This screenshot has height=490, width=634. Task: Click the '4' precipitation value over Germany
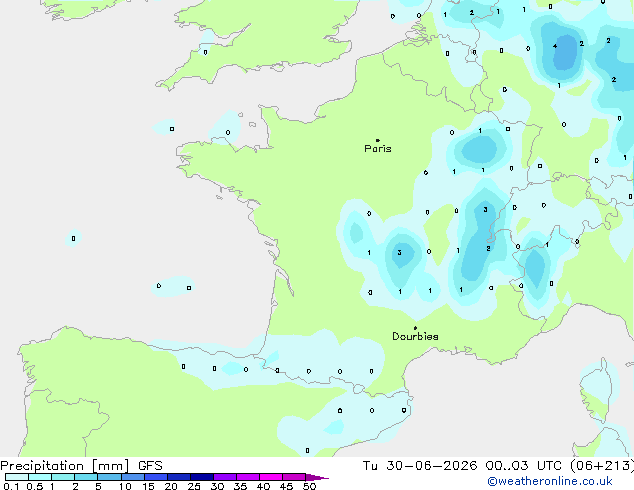tap(555, 46)
